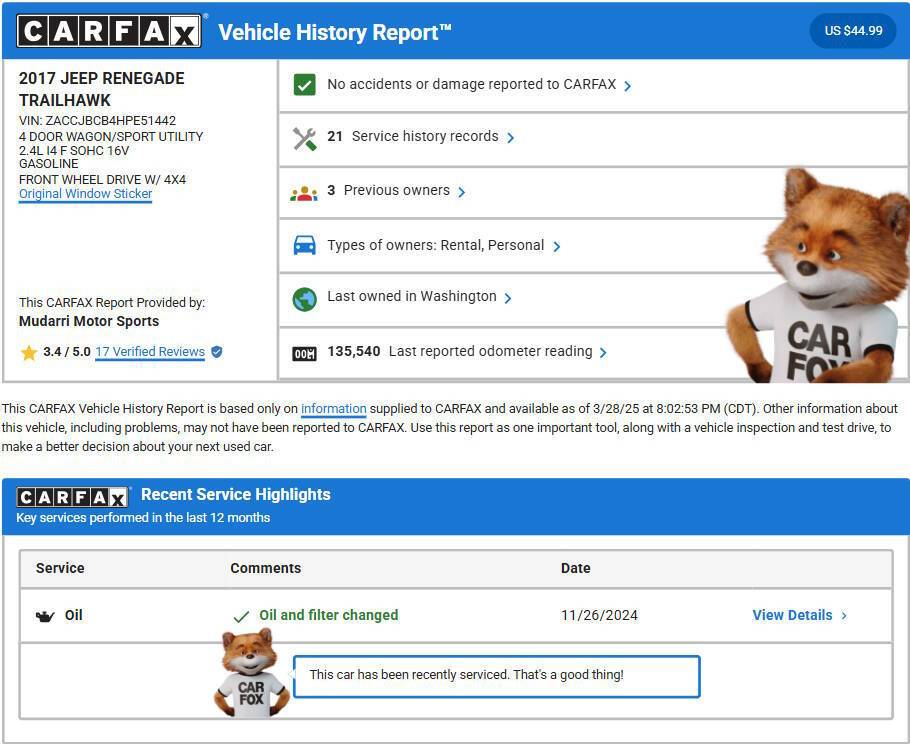The width and height of the screenshot is (910, 744).
Task: Click the oil can icon in Service row
Action: (x=45, y=616)
